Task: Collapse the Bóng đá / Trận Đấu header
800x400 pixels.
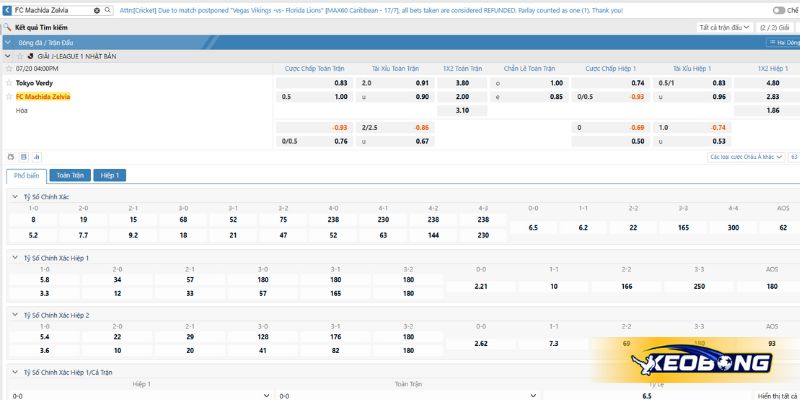Action: [10, 44]
